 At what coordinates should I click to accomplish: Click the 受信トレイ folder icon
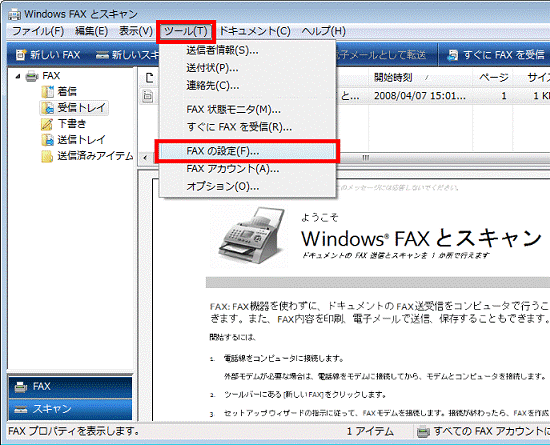[x=47, y=108]
